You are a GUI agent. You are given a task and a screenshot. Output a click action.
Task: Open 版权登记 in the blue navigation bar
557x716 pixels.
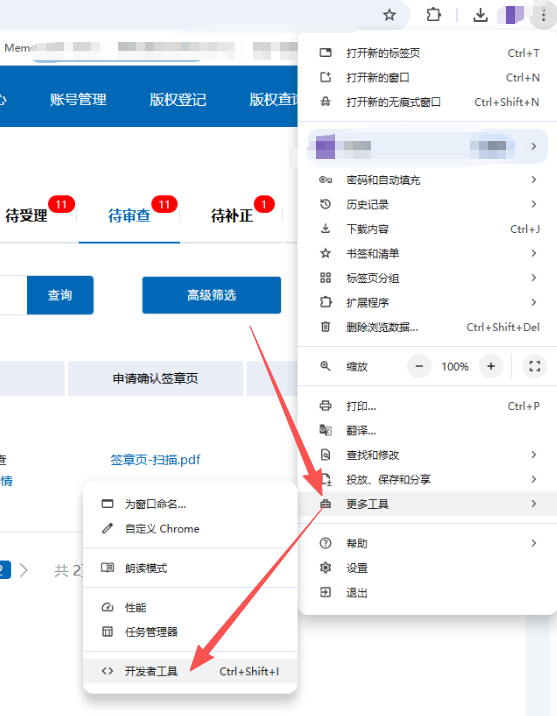coord(178,99)
